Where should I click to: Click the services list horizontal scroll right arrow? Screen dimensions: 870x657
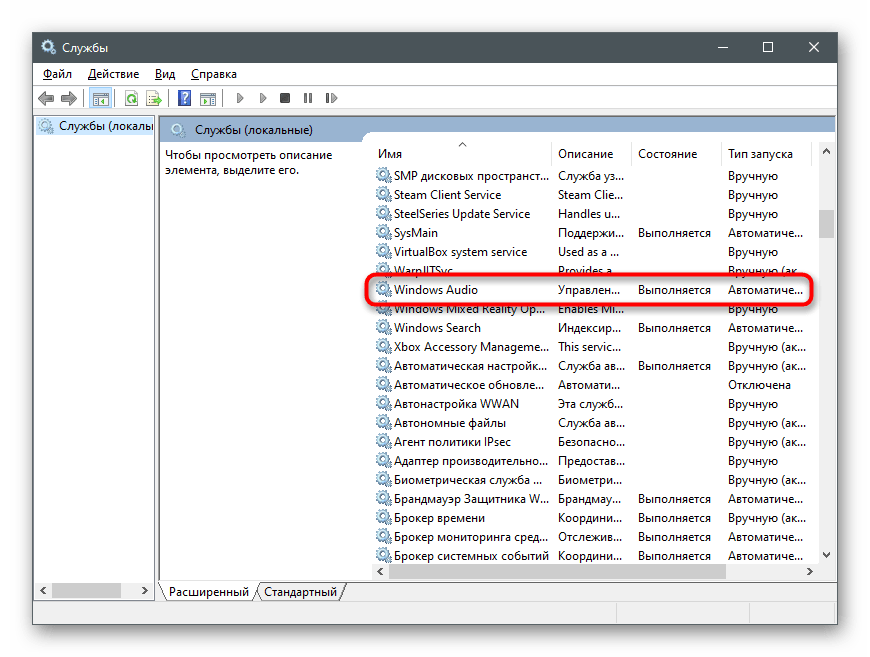[810, 572]
